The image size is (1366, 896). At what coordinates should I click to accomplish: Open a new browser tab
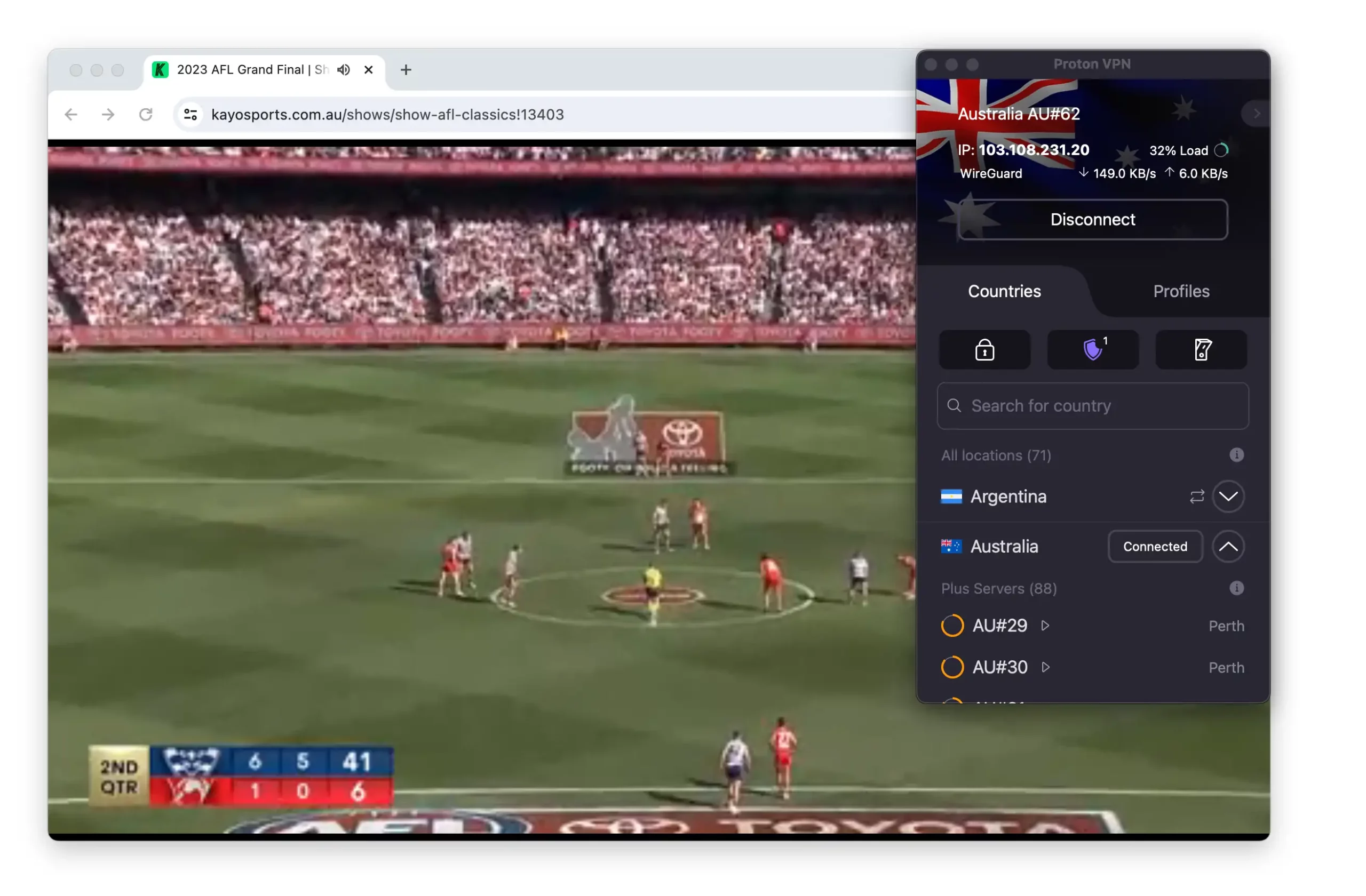(406, 69)
